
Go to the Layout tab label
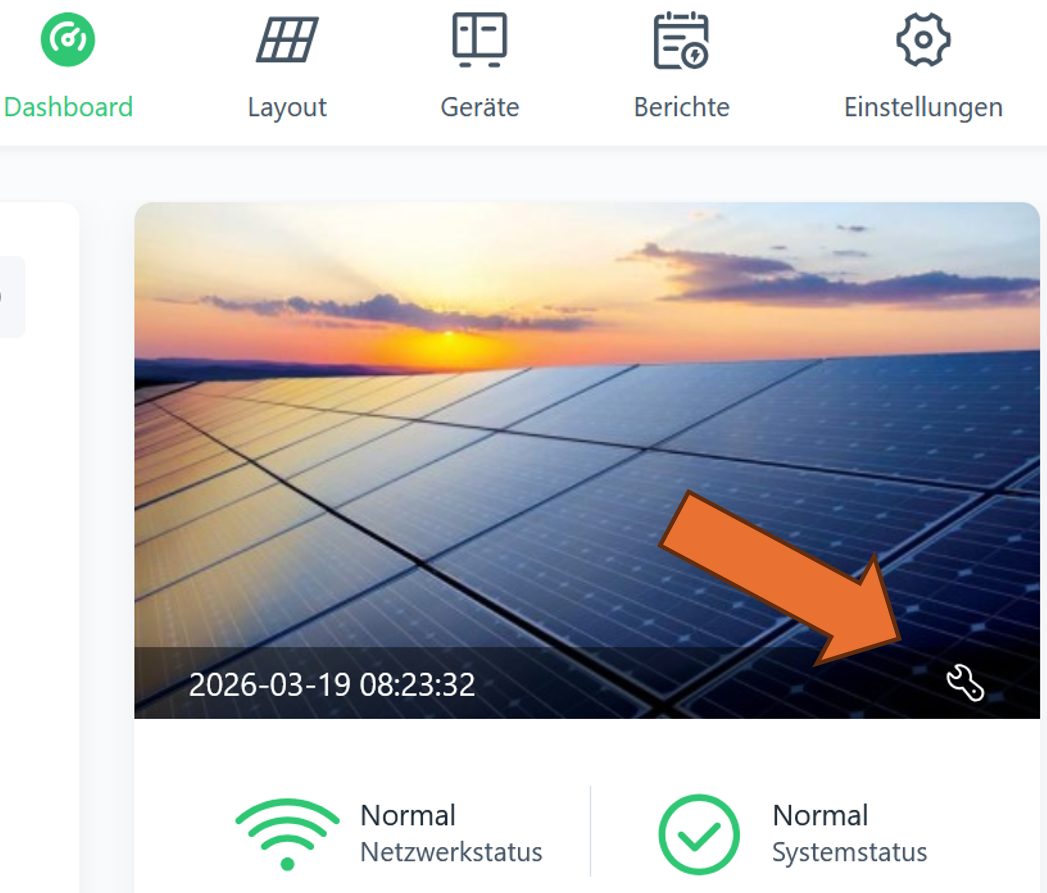coord(287,107)
